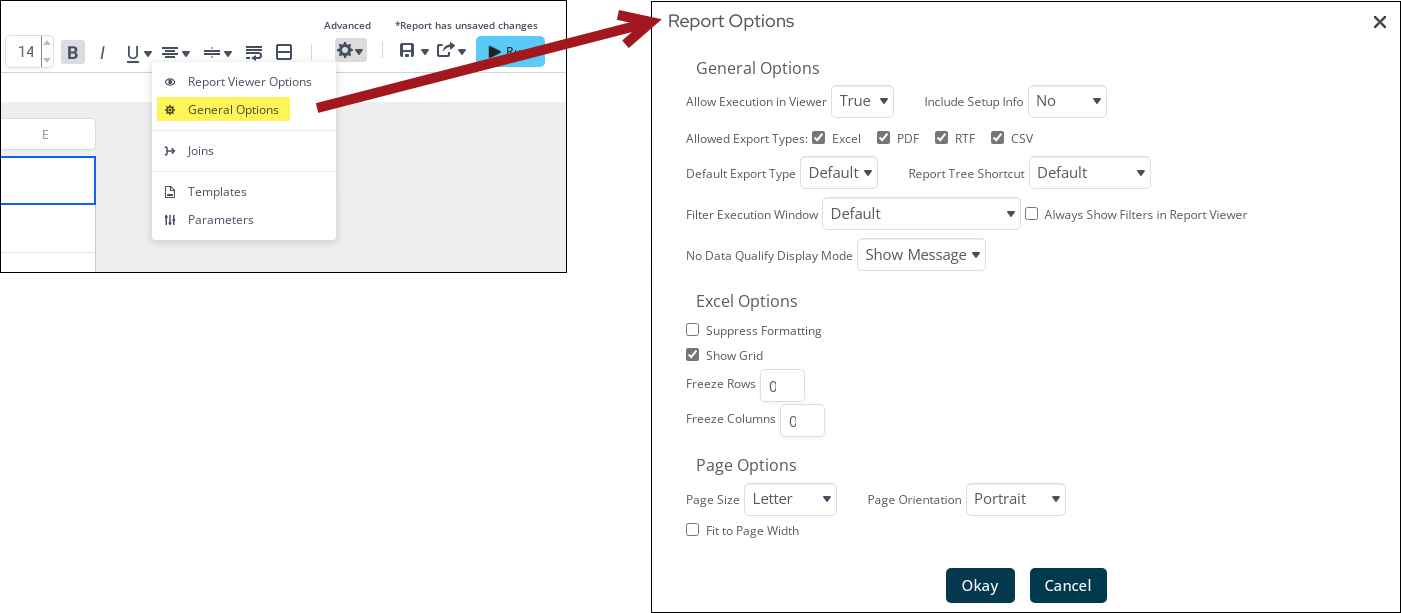
Task: Click inside the Freeze Rows input field
Action: 782,385
